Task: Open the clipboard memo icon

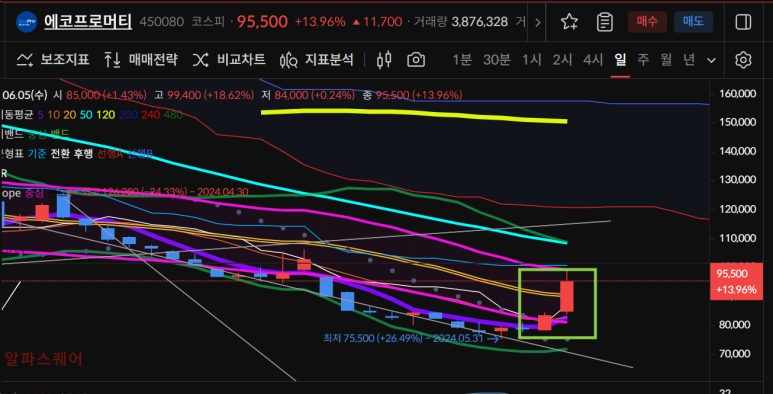Action: (604, 22)
